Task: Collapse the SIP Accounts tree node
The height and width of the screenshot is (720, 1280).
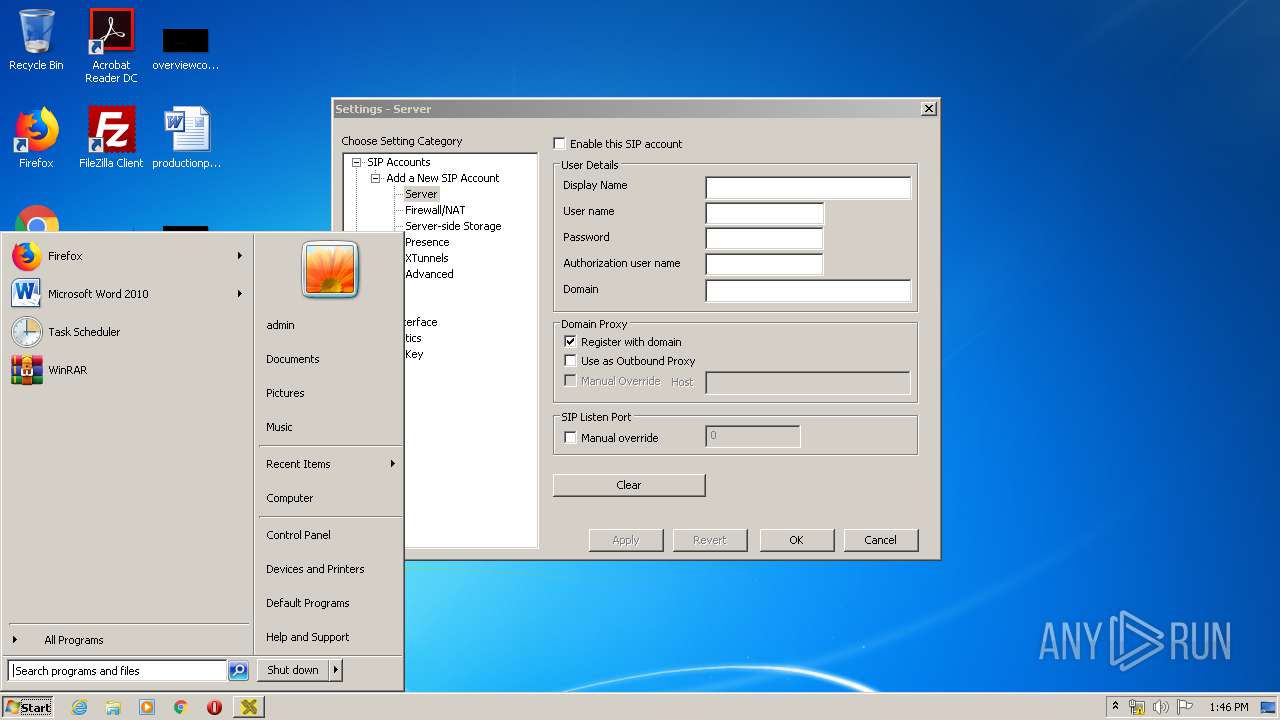Action: coord(356,162)
